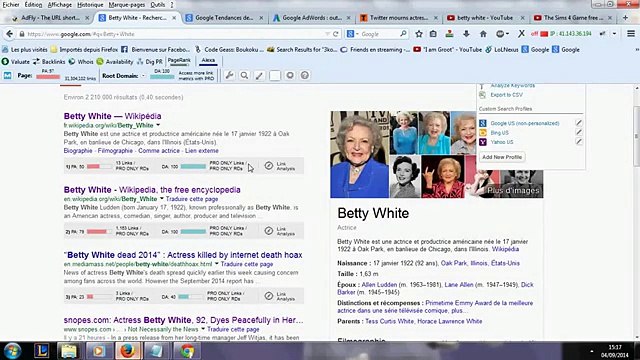Open the downloads arrow icon
The image size is (640, 360).
[466, 34]
